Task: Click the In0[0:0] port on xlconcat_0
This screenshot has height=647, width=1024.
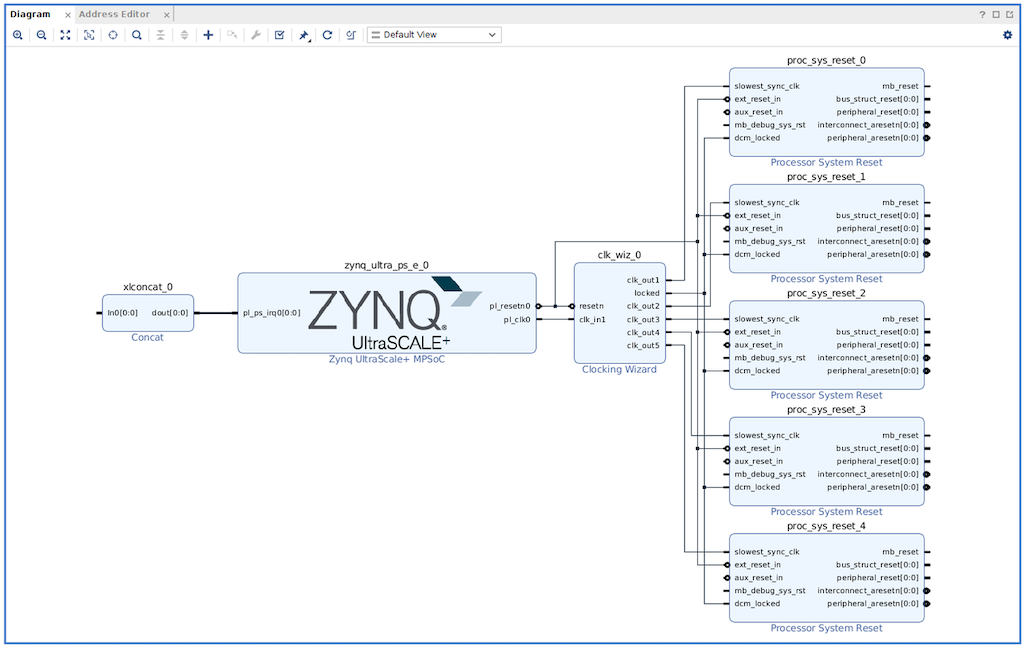Action: coord(123,313)
